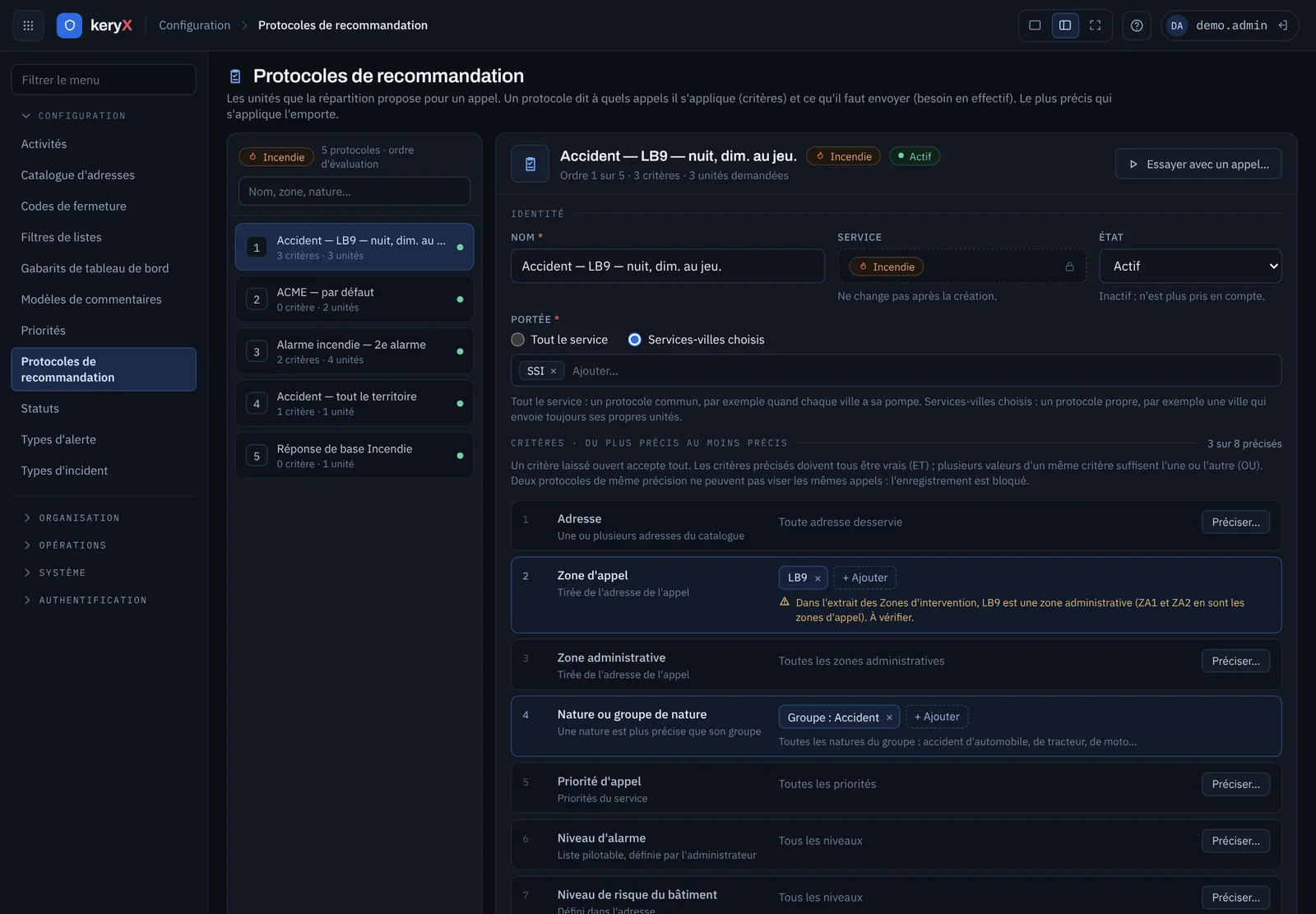1316x914 pixels.
Task: Edit the protocol Nom input field
Action: [x=667, y=267]
